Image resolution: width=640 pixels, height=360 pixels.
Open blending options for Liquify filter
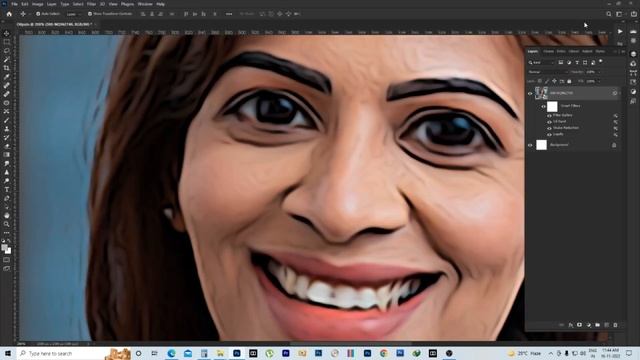[615, 135]
